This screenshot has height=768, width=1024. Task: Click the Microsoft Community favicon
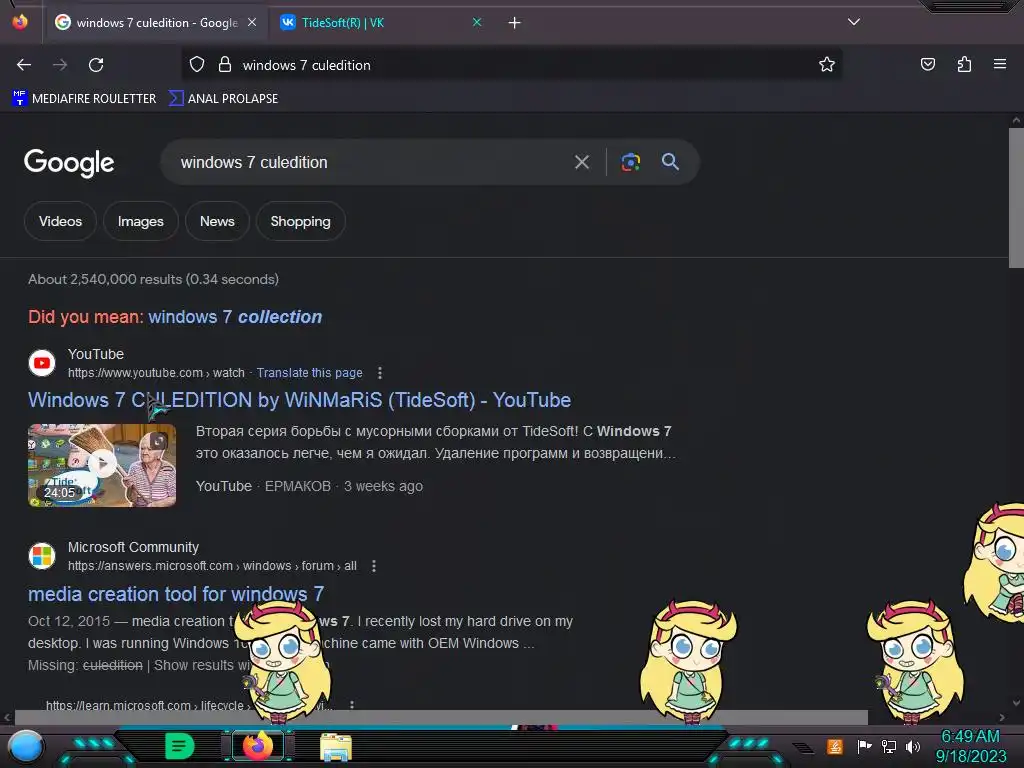coord(42,556)
